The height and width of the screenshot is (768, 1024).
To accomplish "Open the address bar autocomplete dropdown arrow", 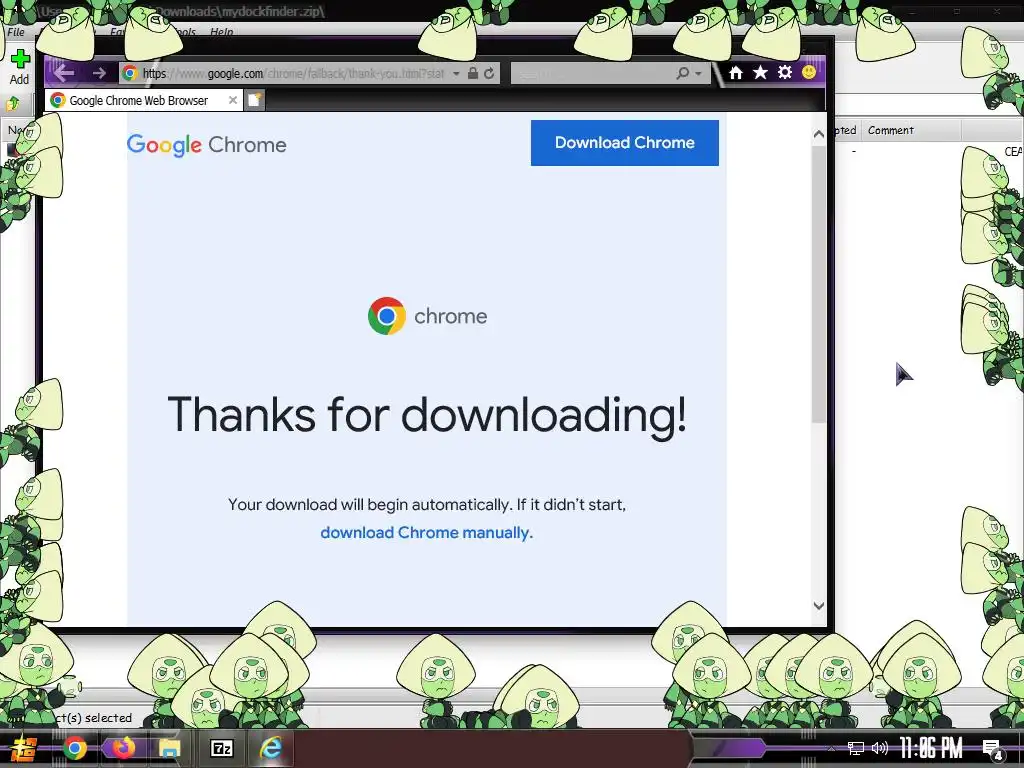I will click(x=456, y=73).
